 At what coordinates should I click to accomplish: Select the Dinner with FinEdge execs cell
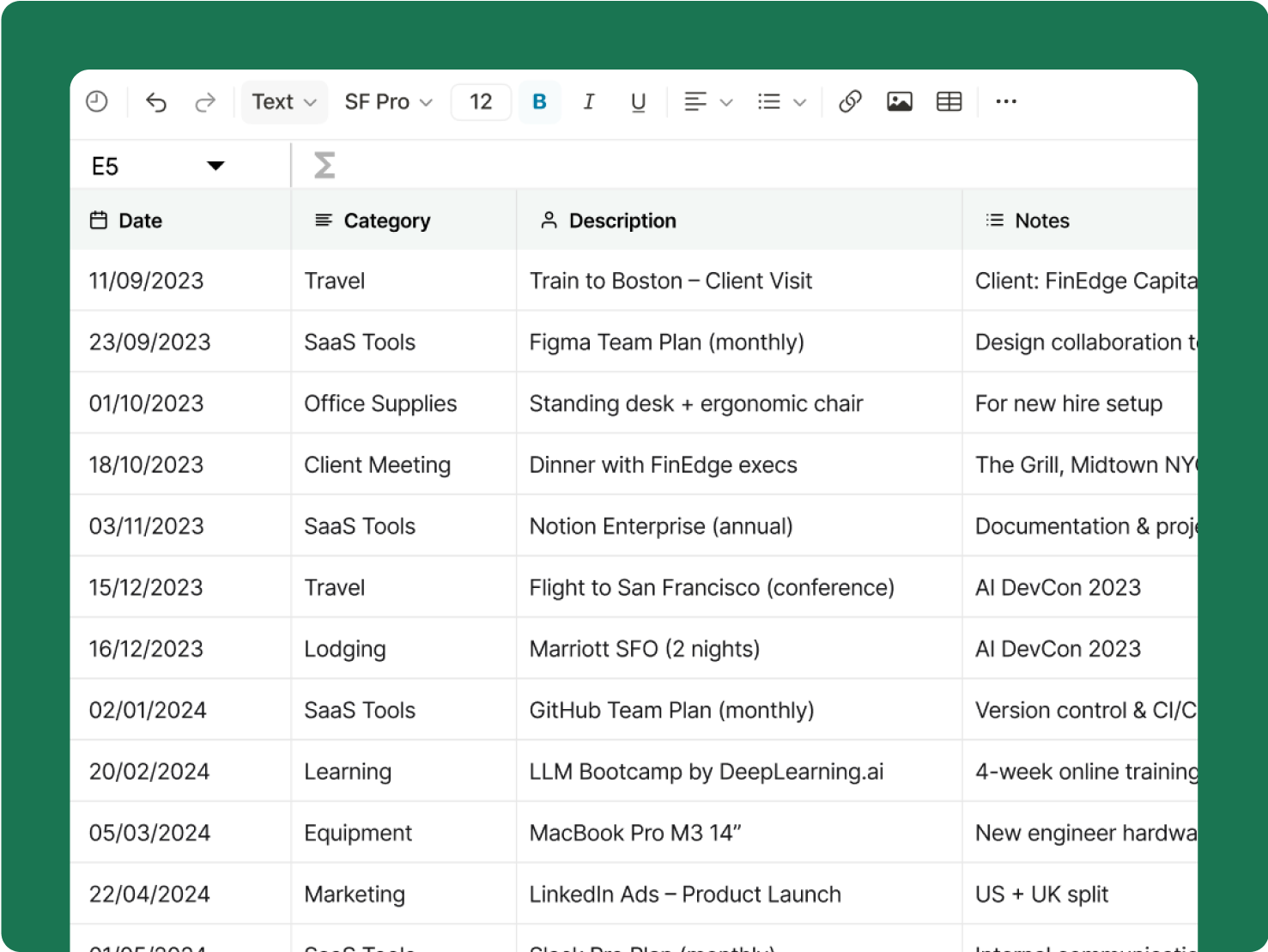click(x=739, y=464)
